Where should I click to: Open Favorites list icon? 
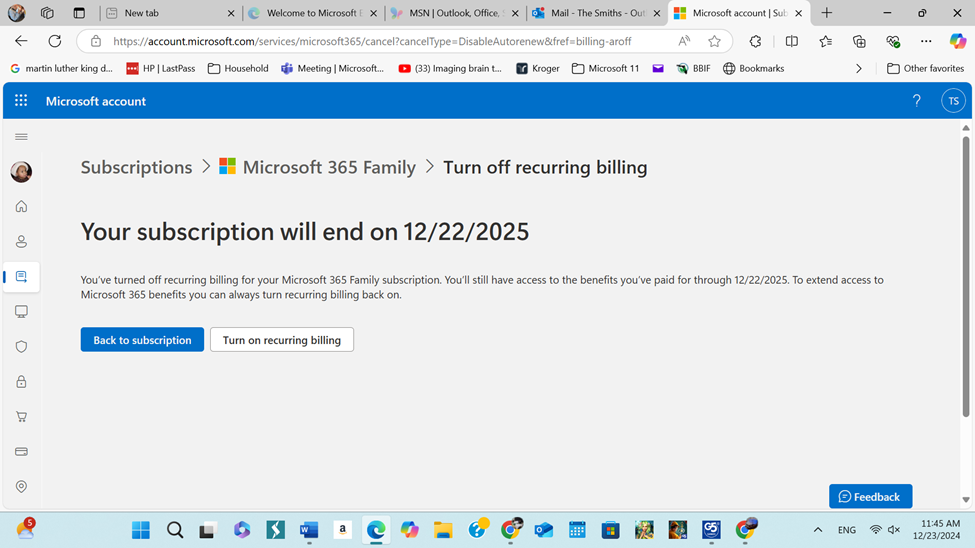(x=825, y=41)
